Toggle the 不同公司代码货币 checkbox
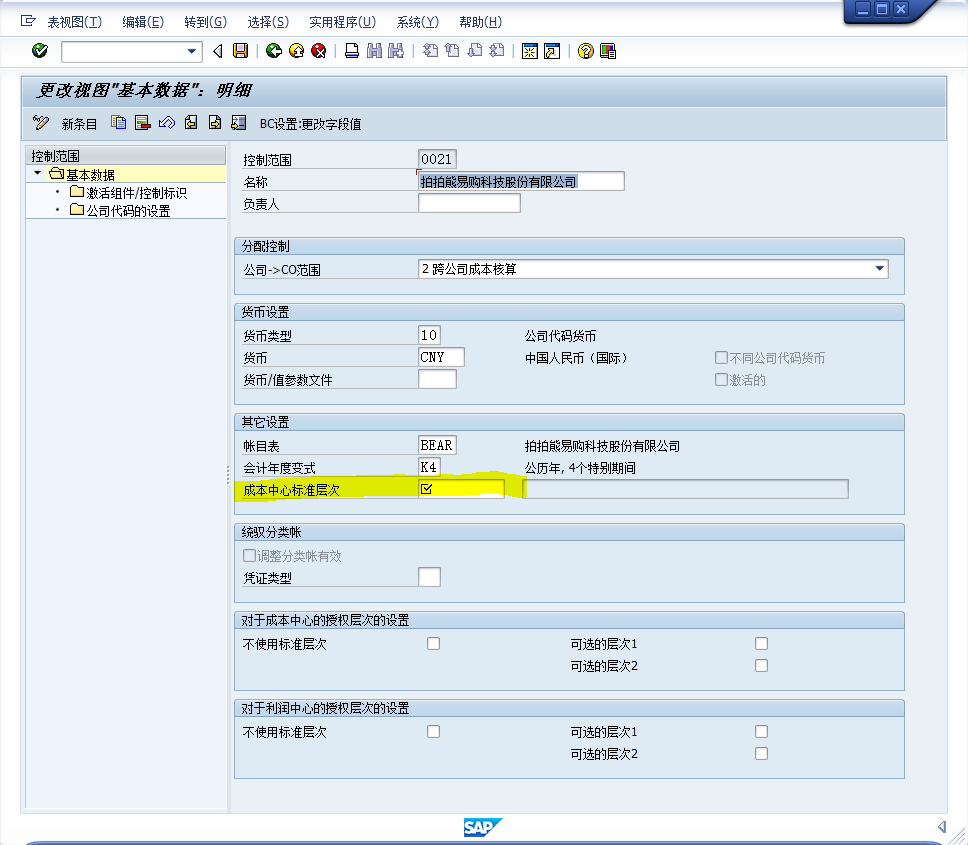The height and width of the screenshot is (845, 968). coord(720,357)
